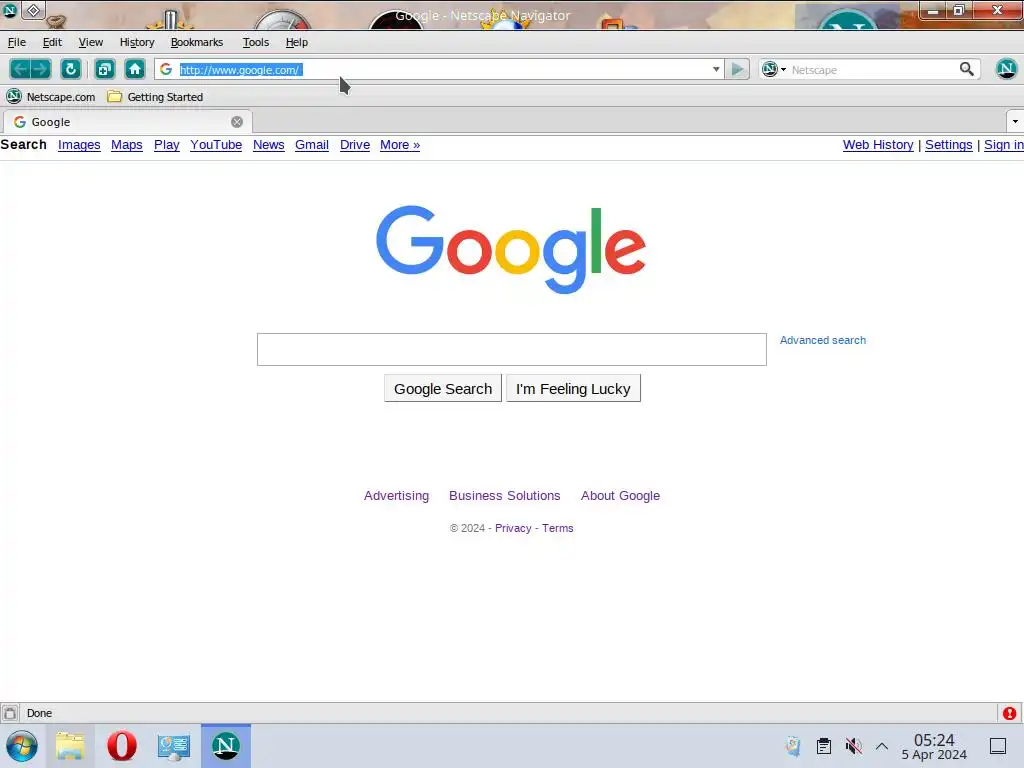Open the Privacy link

pyautogui.click(x=513, y=528)
